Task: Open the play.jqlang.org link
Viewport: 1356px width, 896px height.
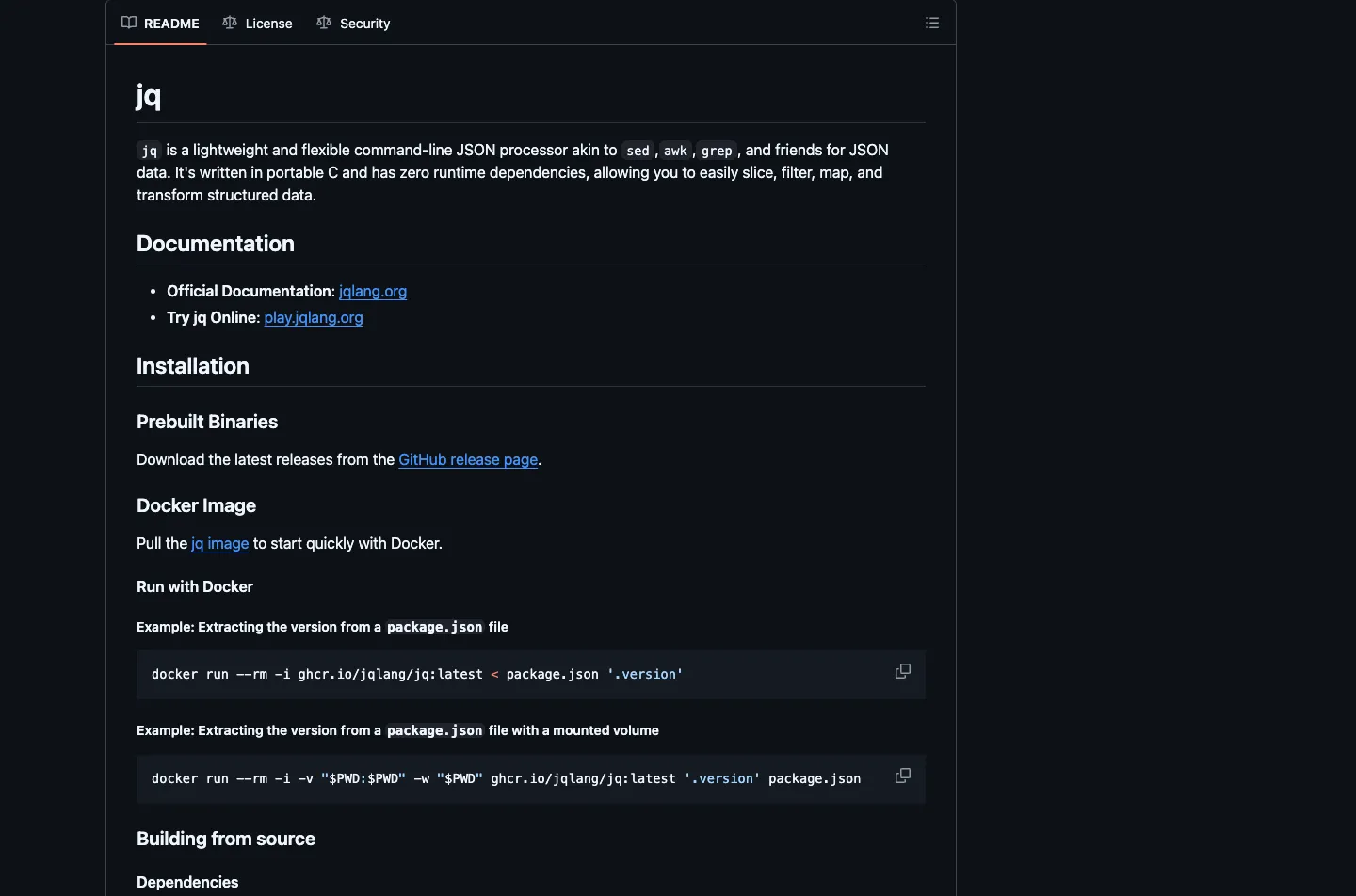Action: click(314, 317)
